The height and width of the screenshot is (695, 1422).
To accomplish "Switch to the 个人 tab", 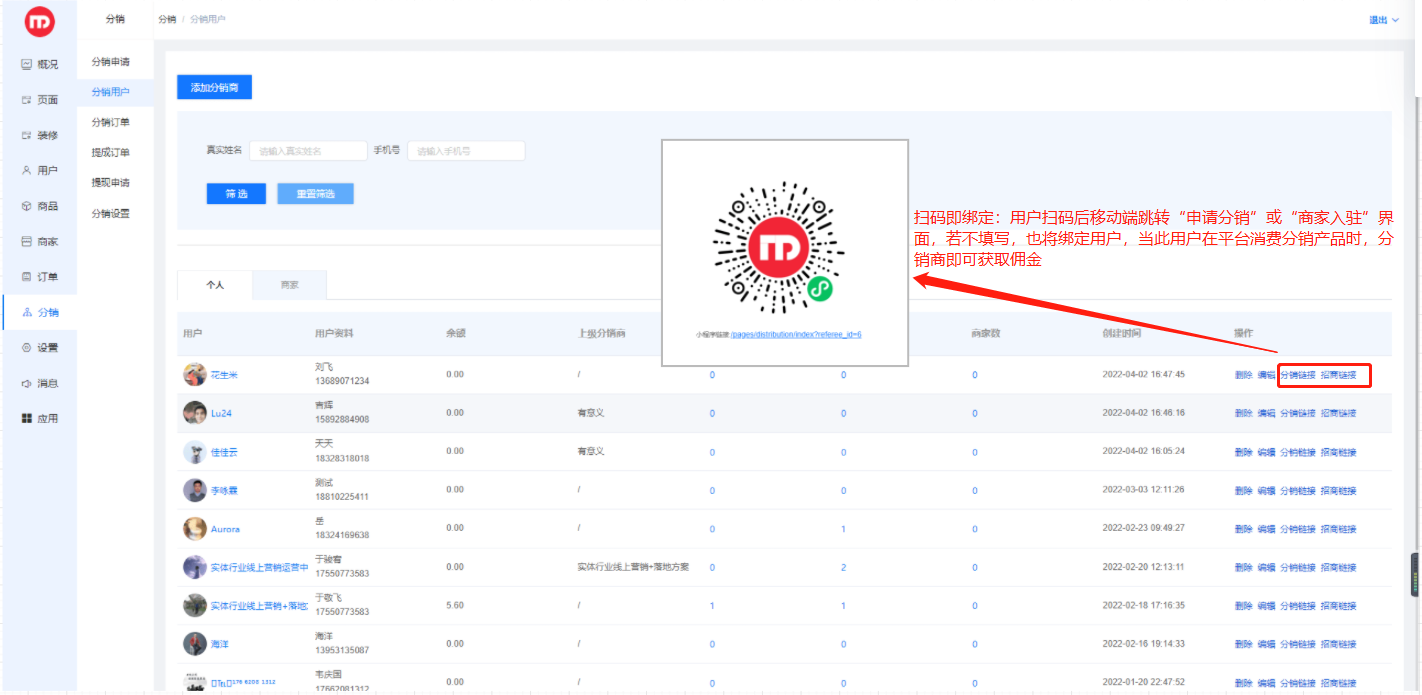I will 215,285.
